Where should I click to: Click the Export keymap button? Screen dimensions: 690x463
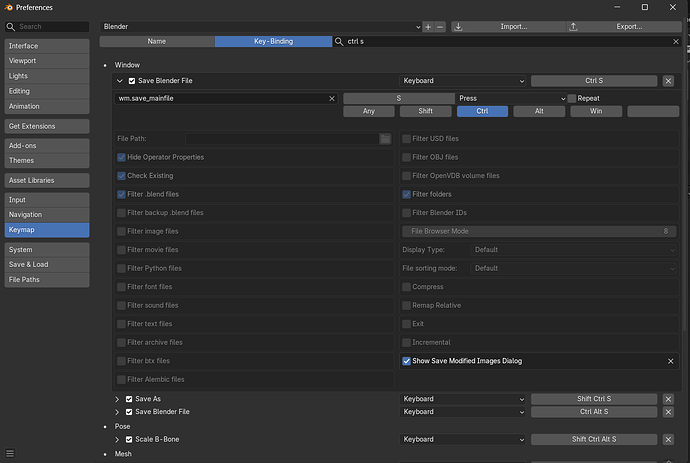coord(624,27)
